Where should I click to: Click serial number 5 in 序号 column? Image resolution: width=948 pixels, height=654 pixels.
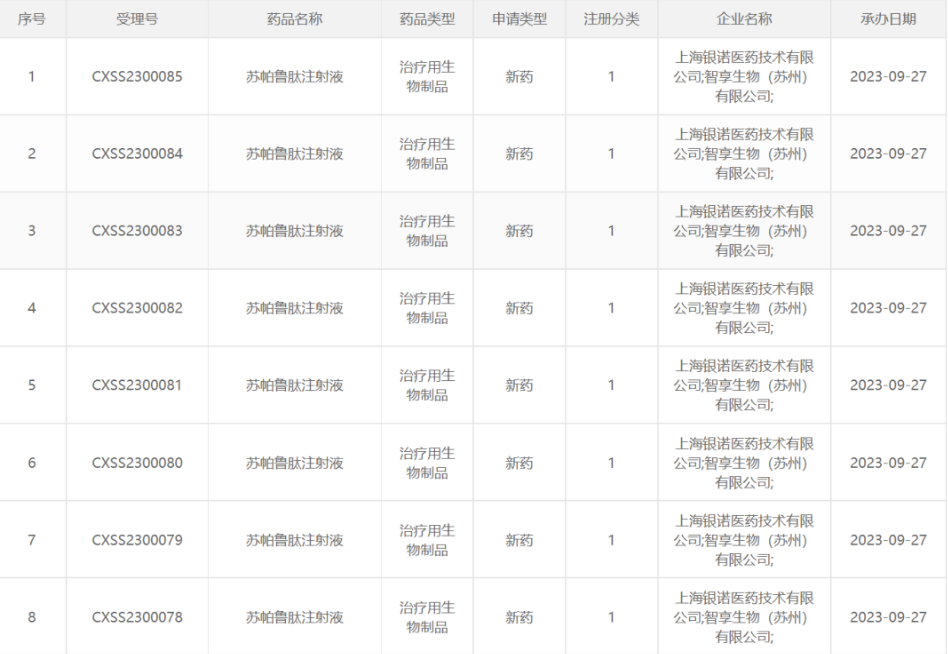(31, 386)
